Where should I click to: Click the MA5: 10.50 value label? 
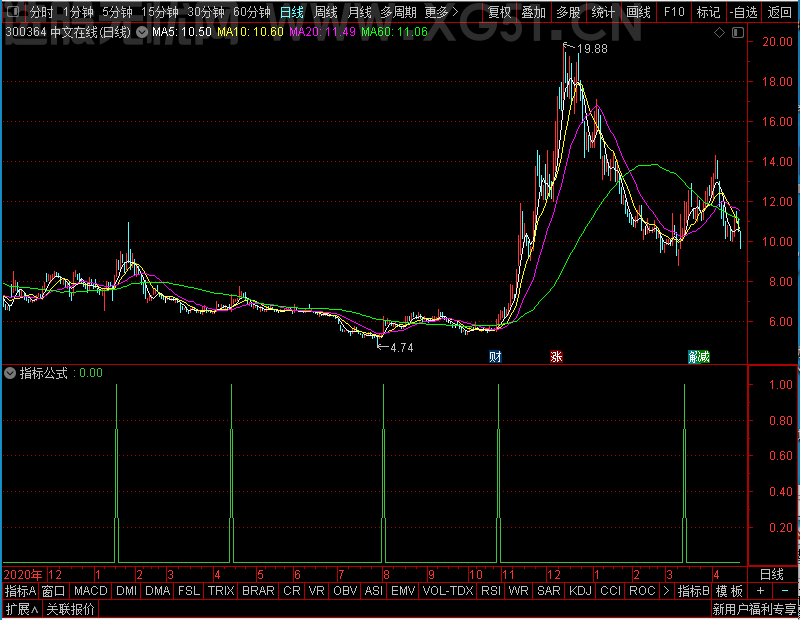(182, 32)
